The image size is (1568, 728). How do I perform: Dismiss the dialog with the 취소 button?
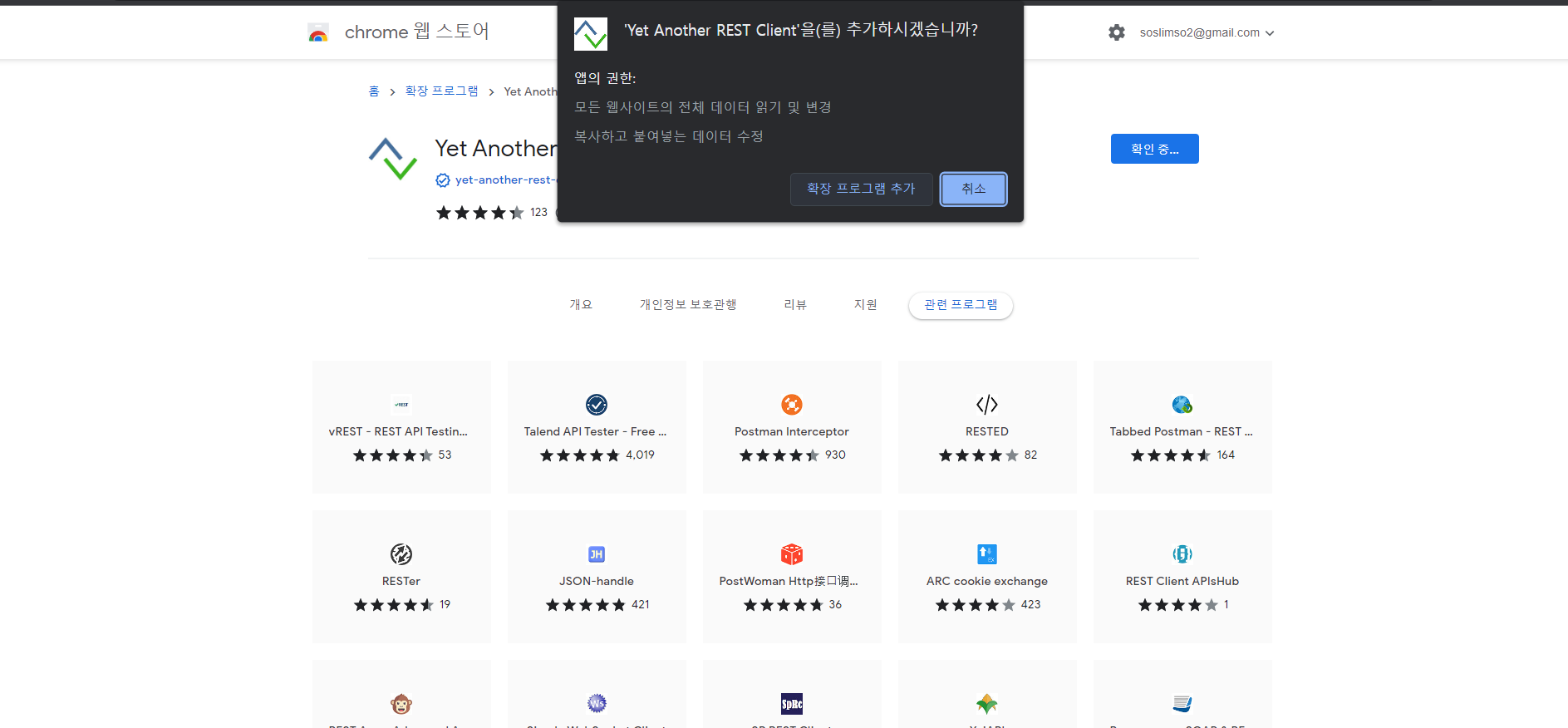(974, 189)
